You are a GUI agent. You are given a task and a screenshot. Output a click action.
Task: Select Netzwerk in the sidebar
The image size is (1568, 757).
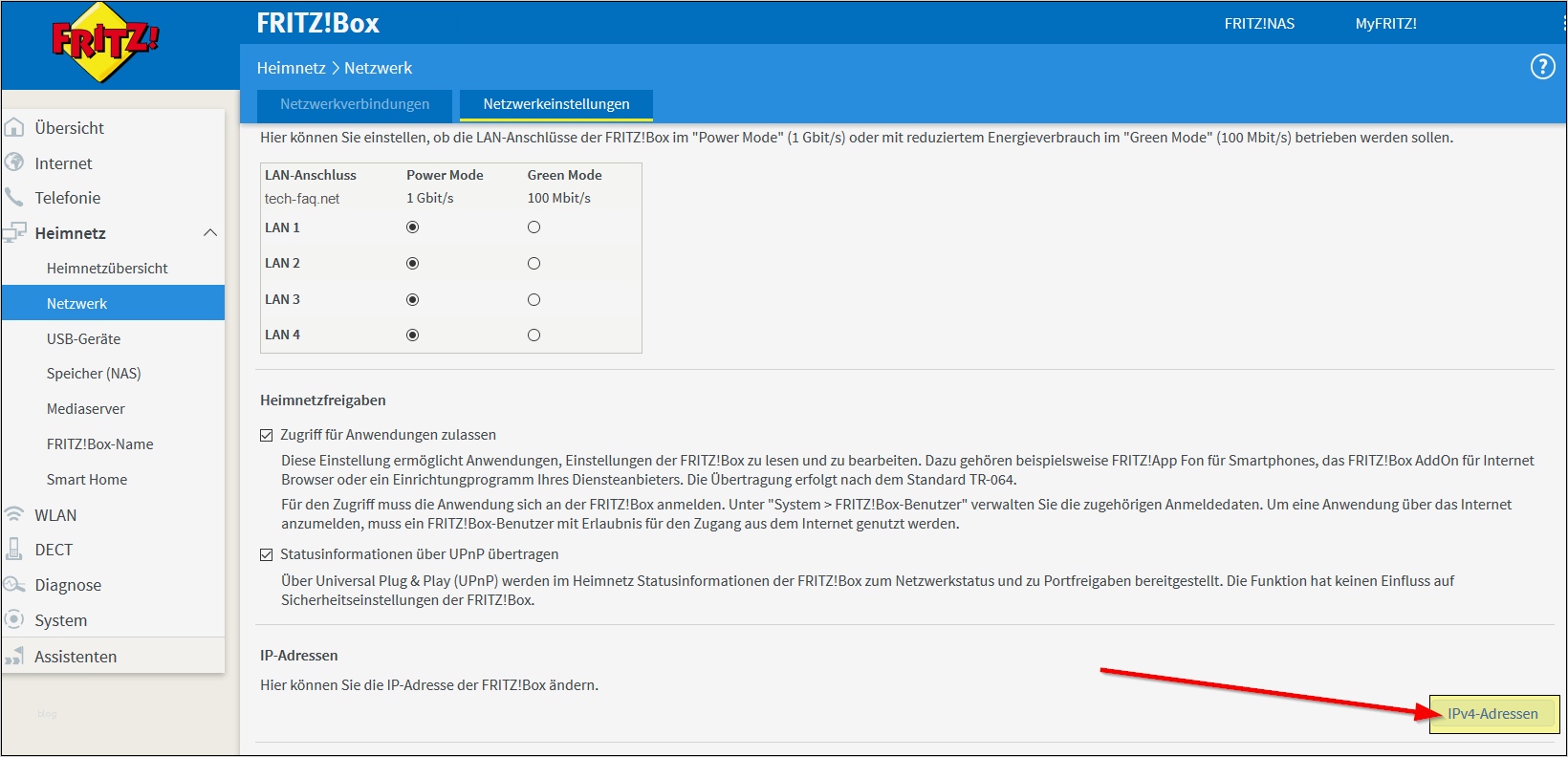point(113,303)
